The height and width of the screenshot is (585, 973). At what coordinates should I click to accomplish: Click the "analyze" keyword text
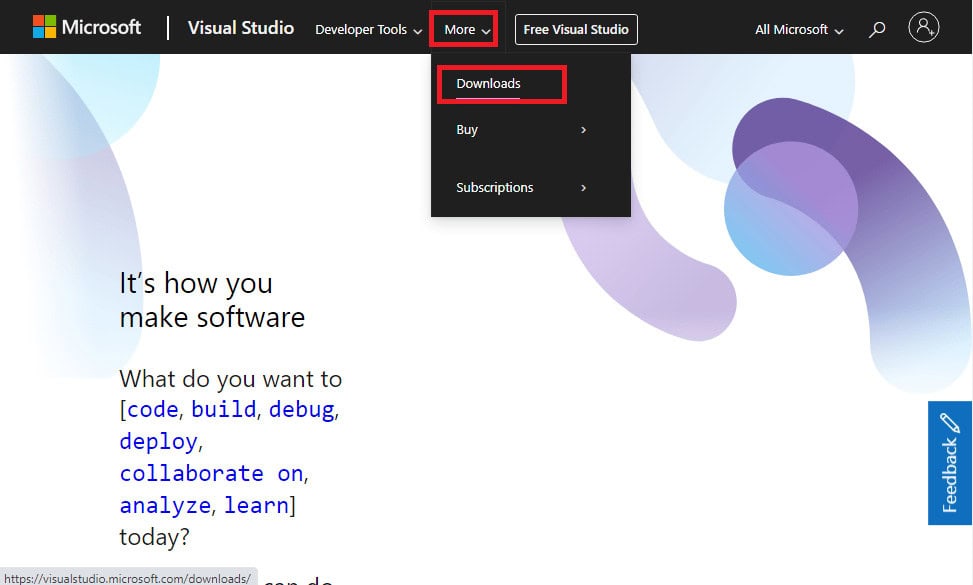coord(165,506)
